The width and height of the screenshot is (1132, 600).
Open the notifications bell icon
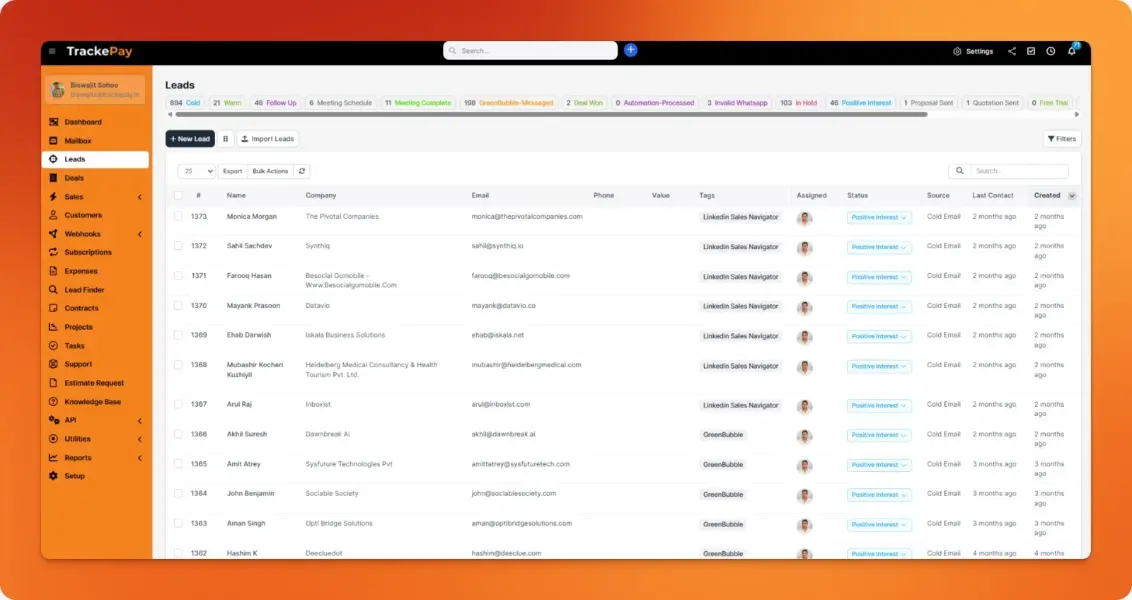point(1071,51)
